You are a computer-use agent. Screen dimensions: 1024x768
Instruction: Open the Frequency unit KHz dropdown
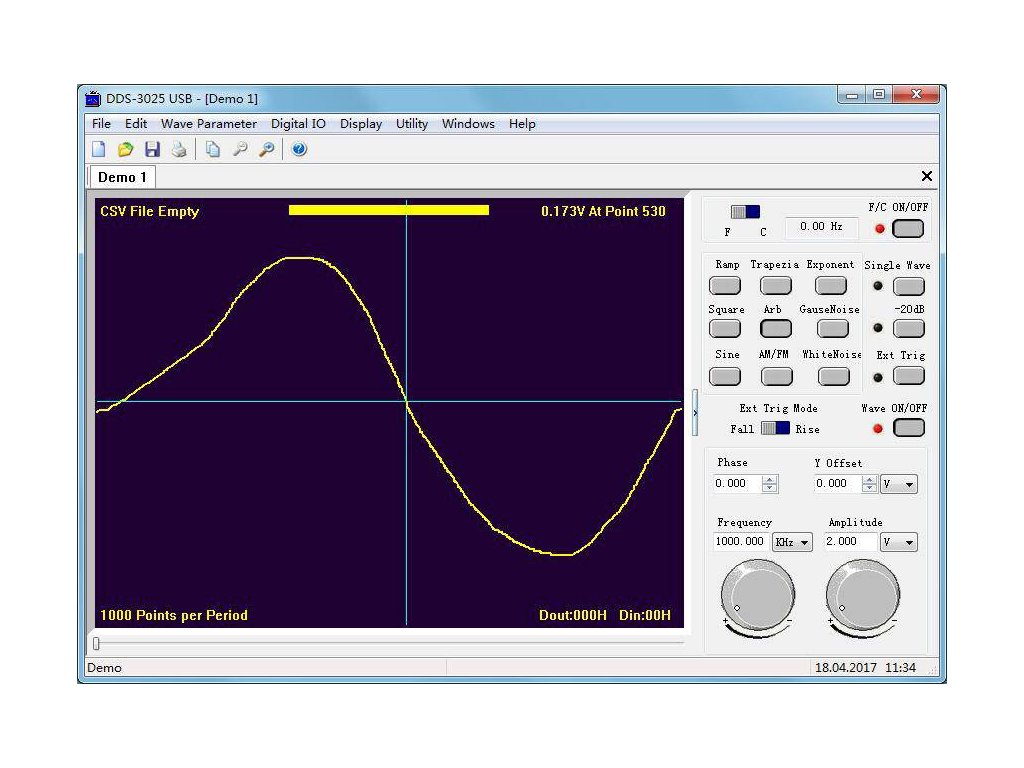[792, 542]
